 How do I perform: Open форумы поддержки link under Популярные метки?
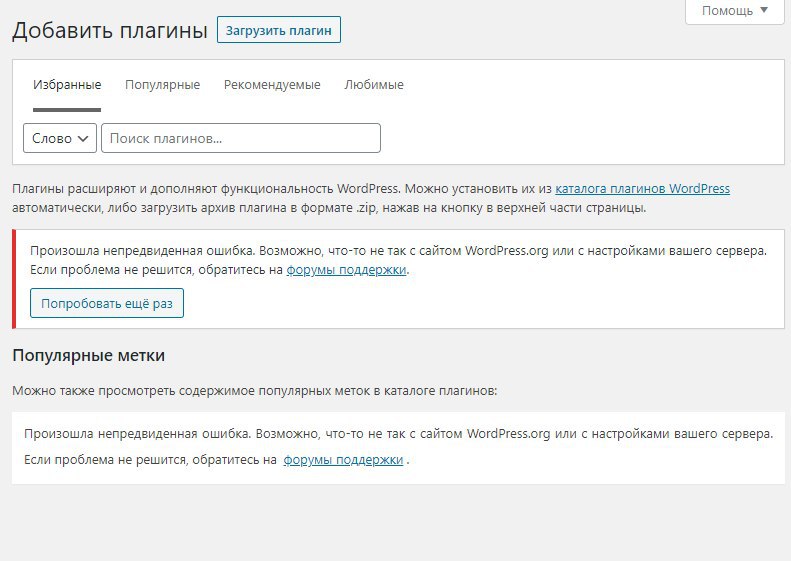coord(343,460)
